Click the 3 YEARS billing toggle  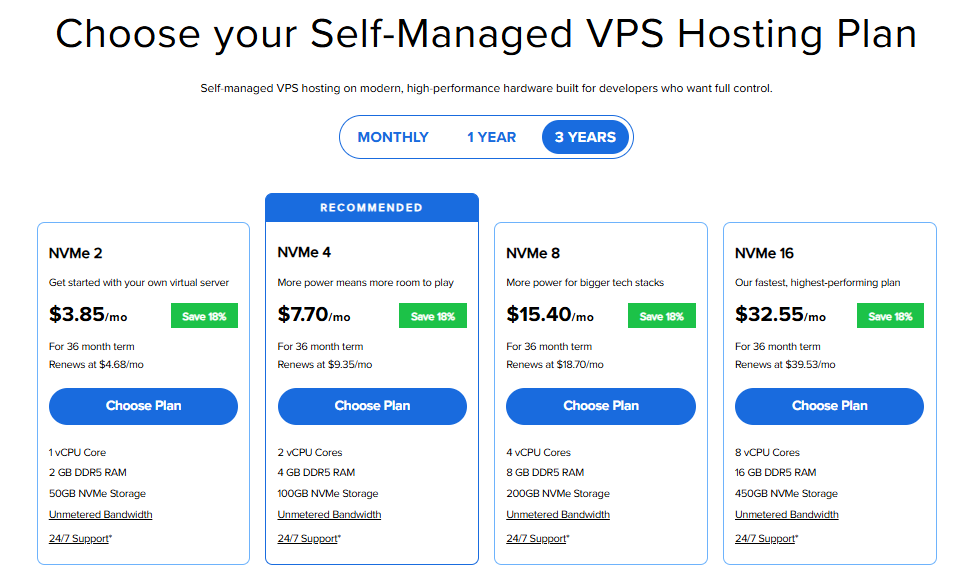(x=584, y=137)
